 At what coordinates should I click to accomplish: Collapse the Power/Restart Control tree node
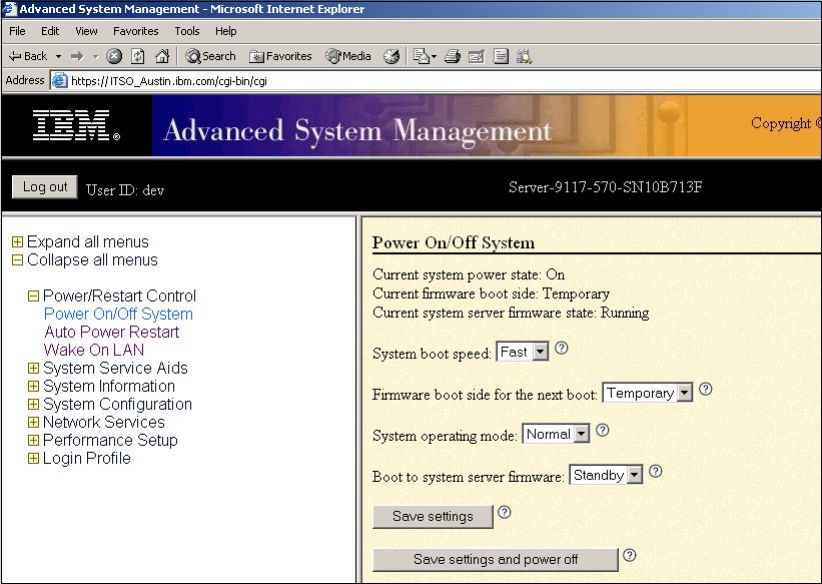33,296
